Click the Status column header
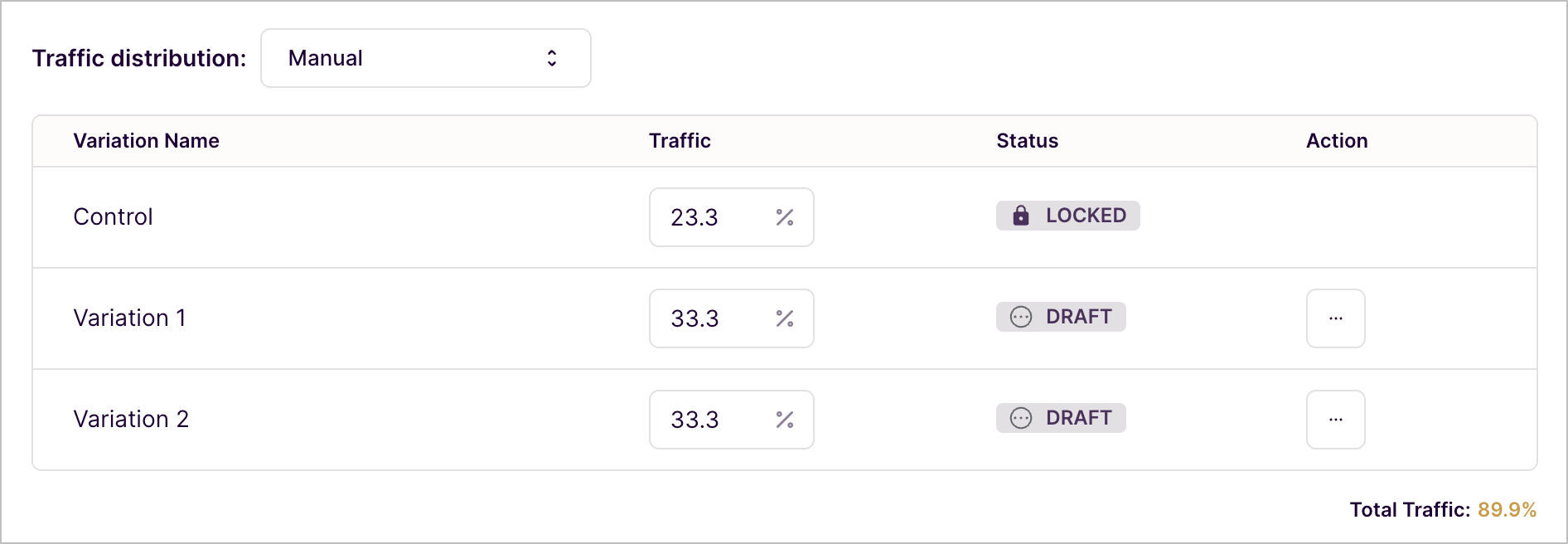The height and width of the screenshot is (544, 1568). (1028, 141)
